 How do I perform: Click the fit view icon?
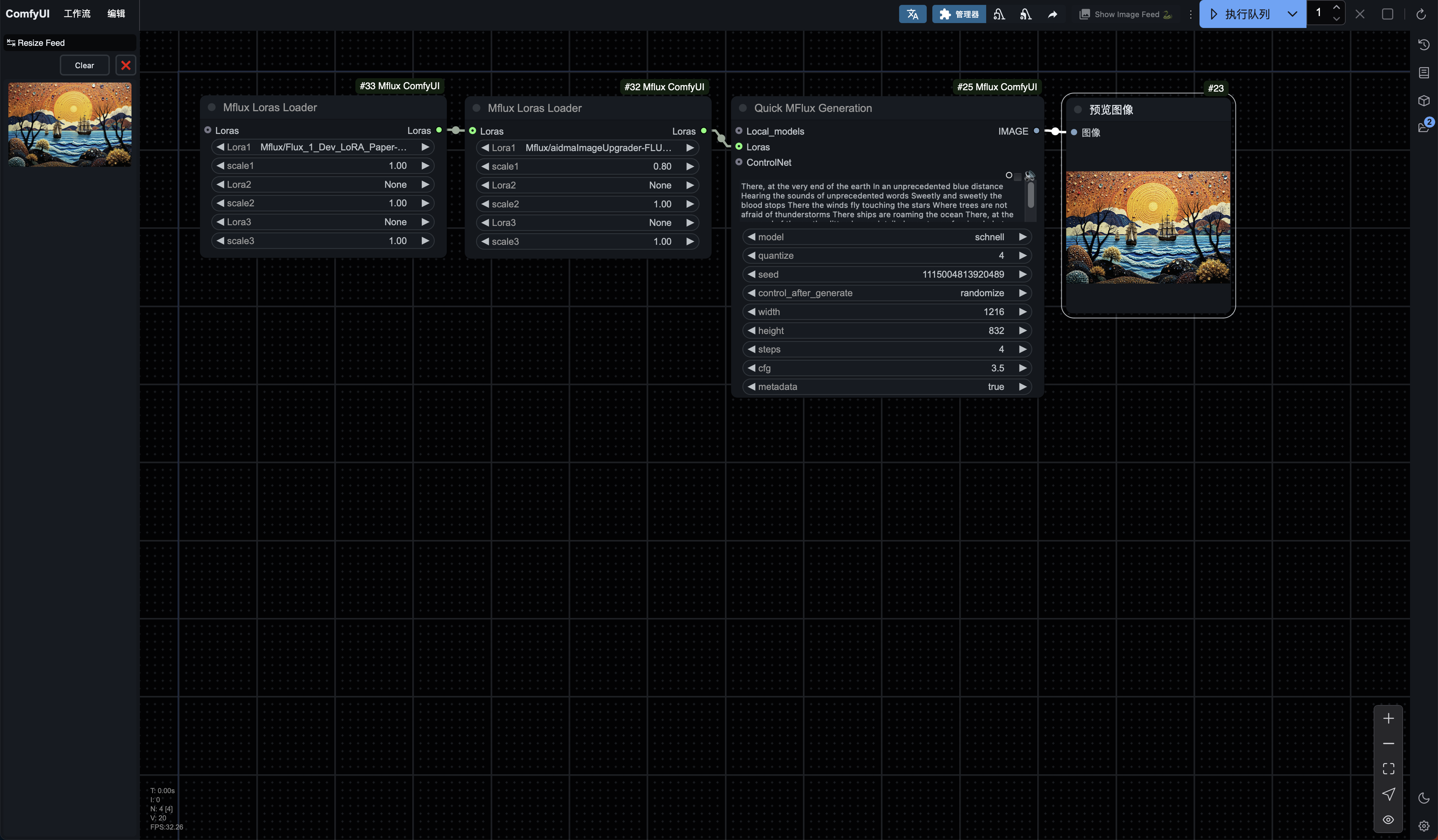(1388, 769)
